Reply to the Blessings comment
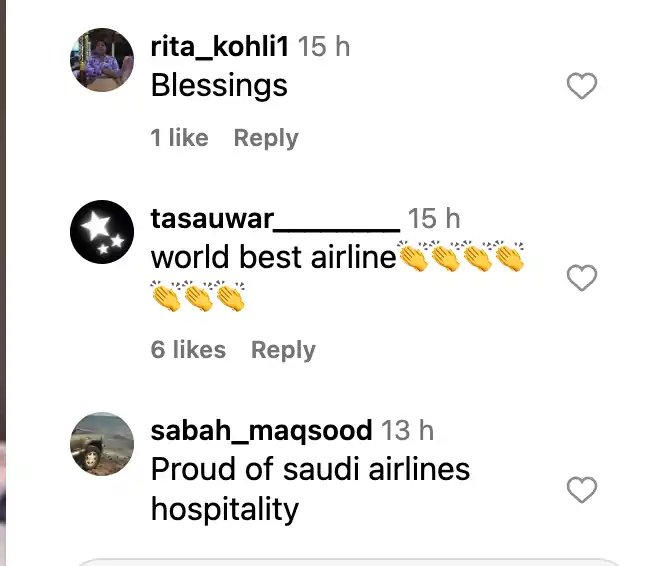The width and height of the screenshot is (658, 566). coord(266,138)
